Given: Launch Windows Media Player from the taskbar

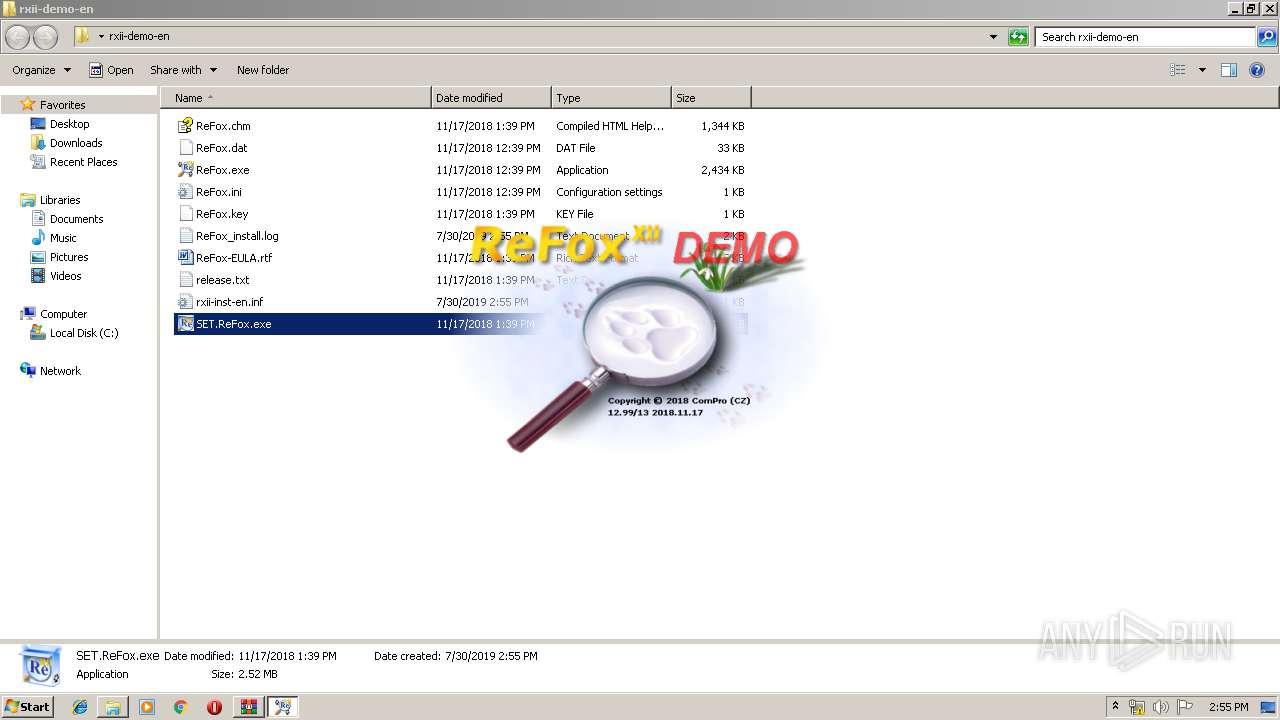Looking at the screenshot, I should point(147,707).
